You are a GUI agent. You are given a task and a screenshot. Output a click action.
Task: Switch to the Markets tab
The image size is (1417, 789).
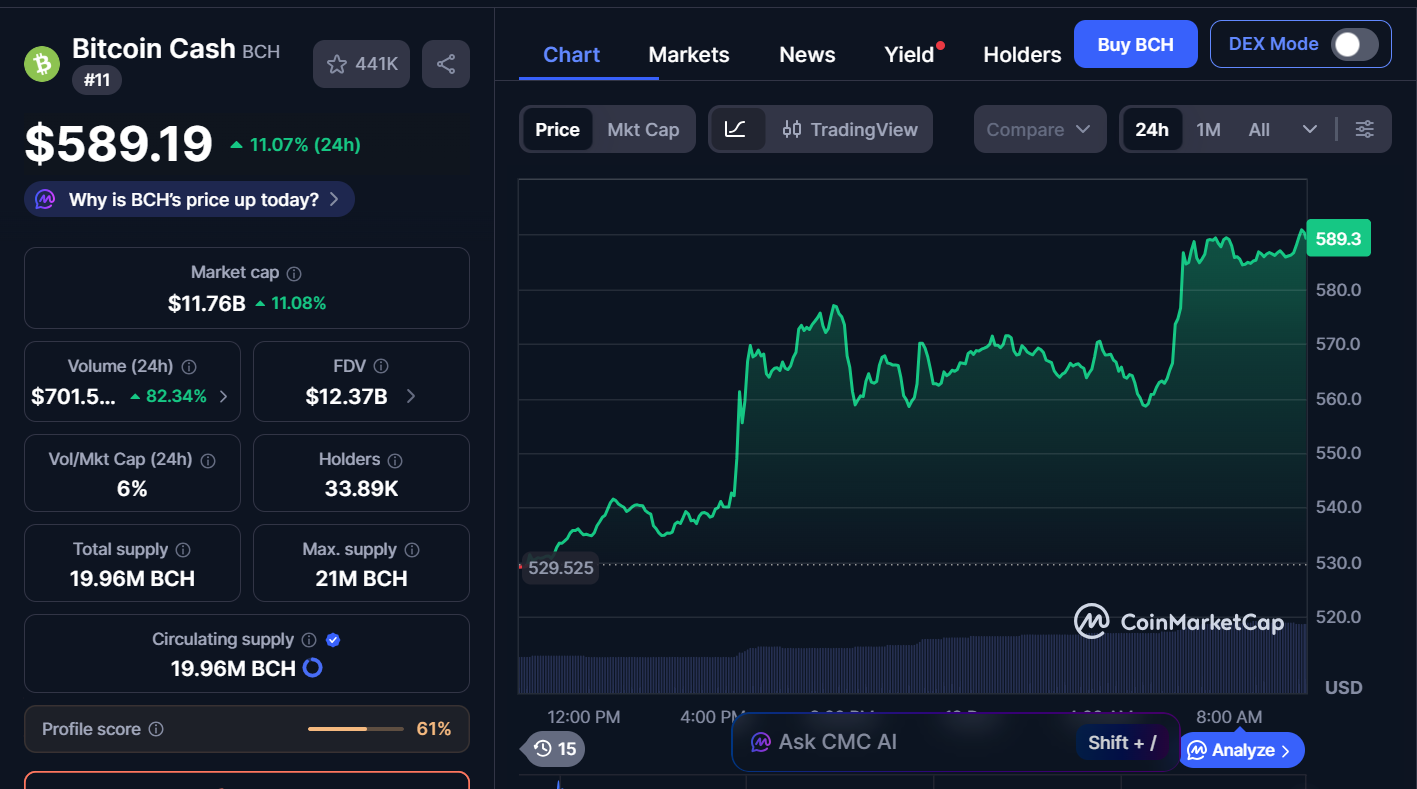(x=689, y=54)
